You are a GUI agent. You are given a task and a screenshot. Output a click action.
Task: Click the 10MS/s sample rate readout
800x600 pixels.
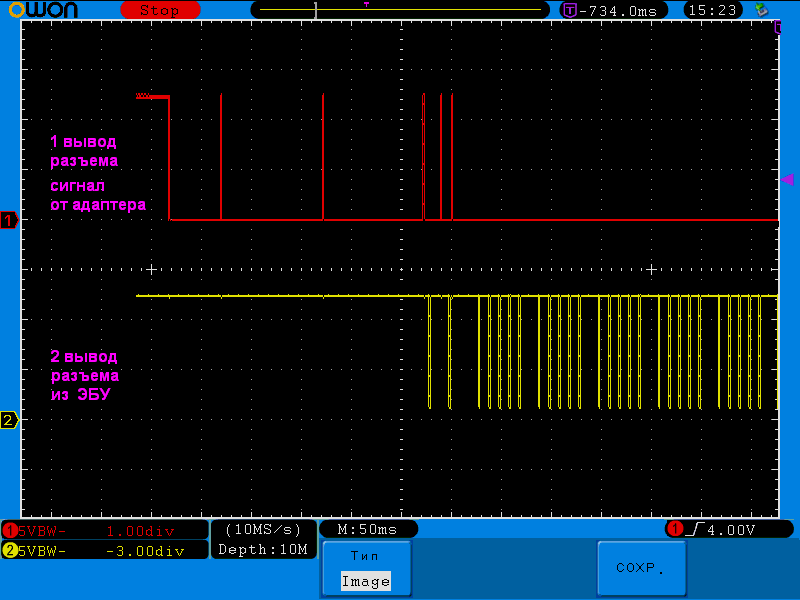263,529
